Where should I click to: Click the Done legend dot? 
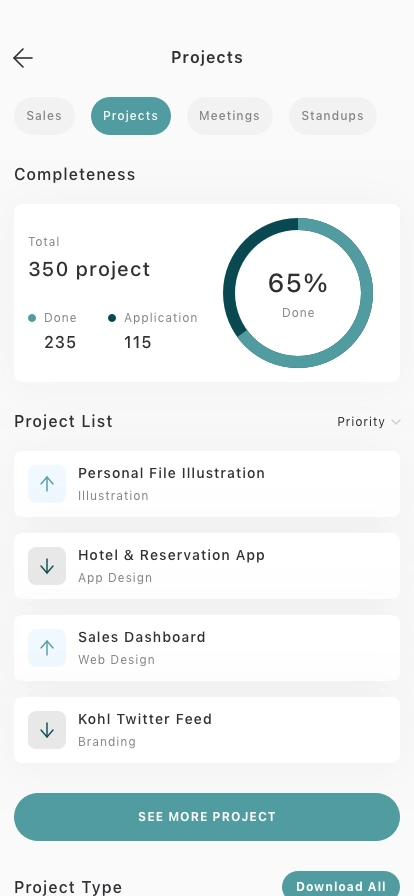[x=32, y=318]
